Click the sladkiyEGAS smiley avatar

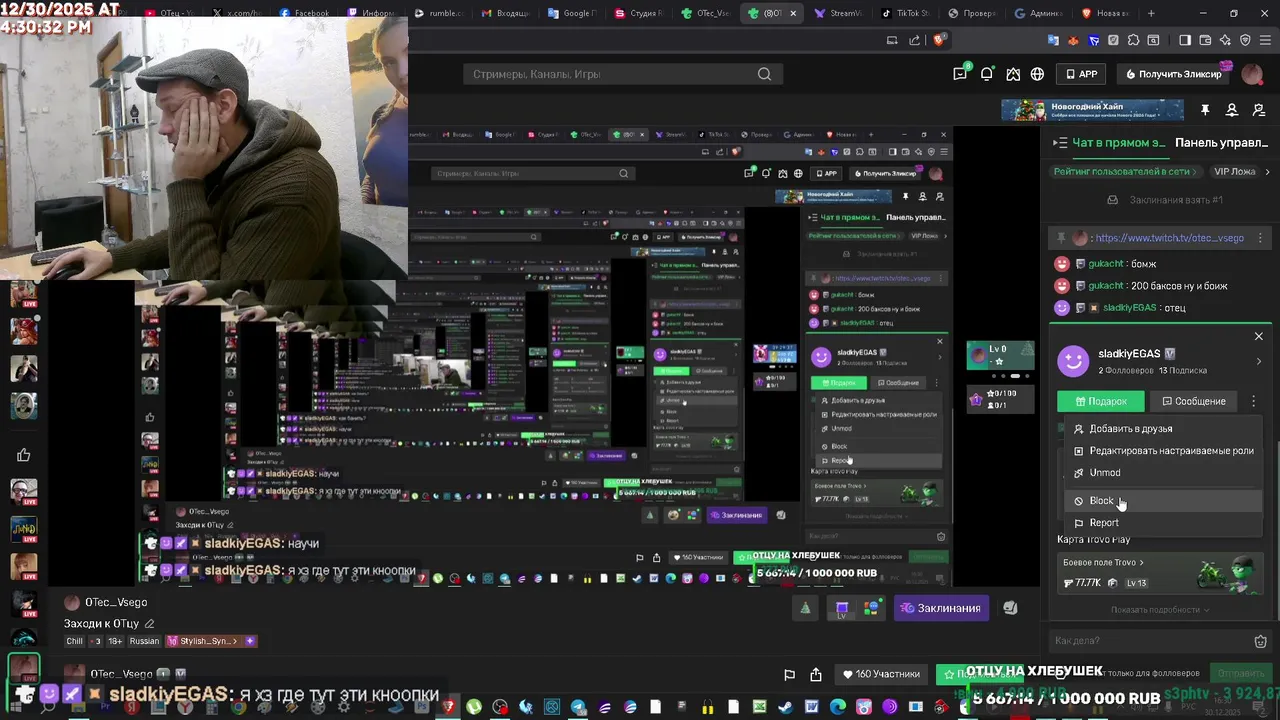click(1073, 361)
